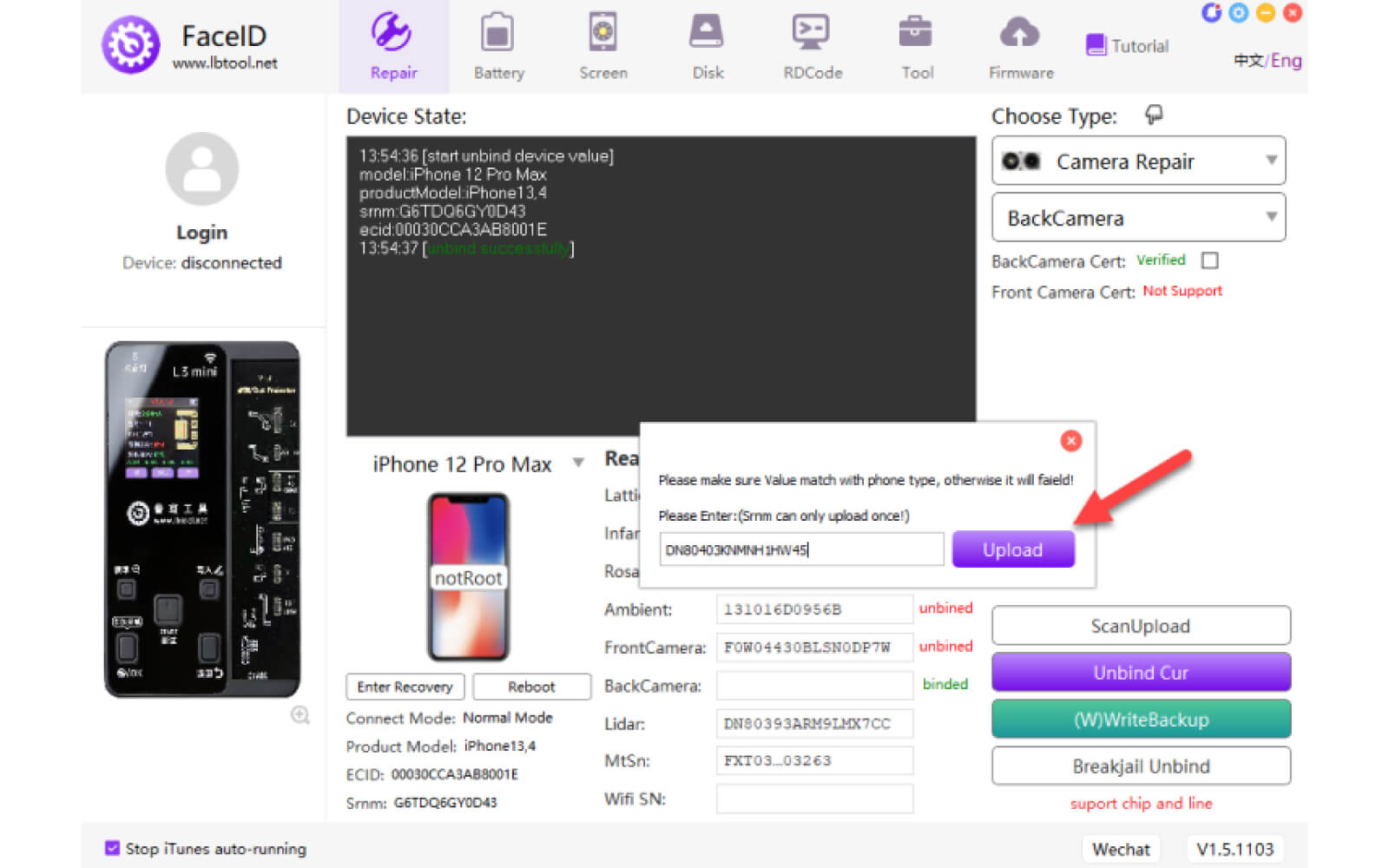The image size is (1389, 868).
Task: Click the FaceID gear logo
Action: tap(131, 45)
